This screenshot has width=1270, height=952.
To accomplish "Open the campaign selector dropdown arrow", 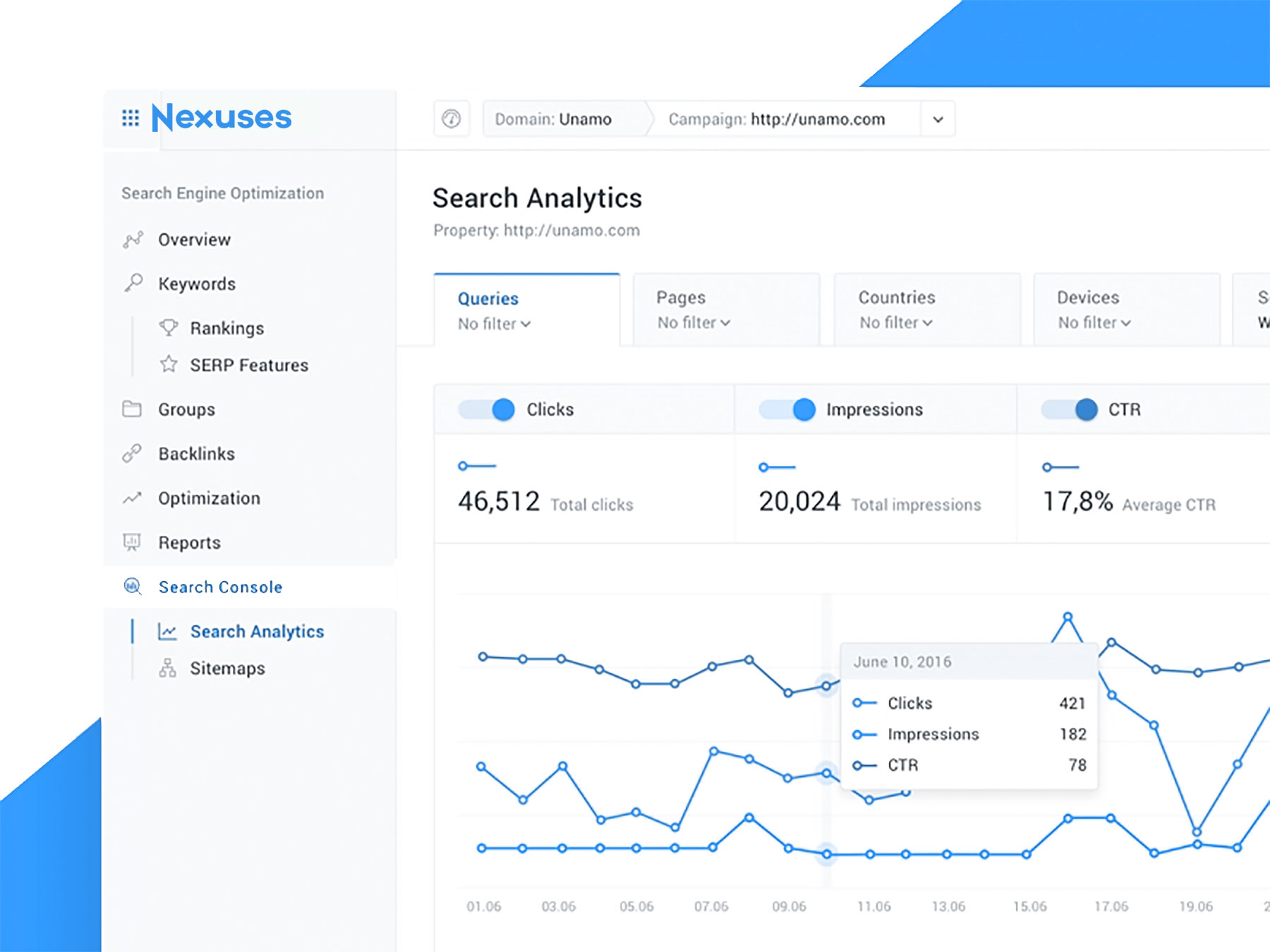I will pyautogui.click(x=938, y=119).
